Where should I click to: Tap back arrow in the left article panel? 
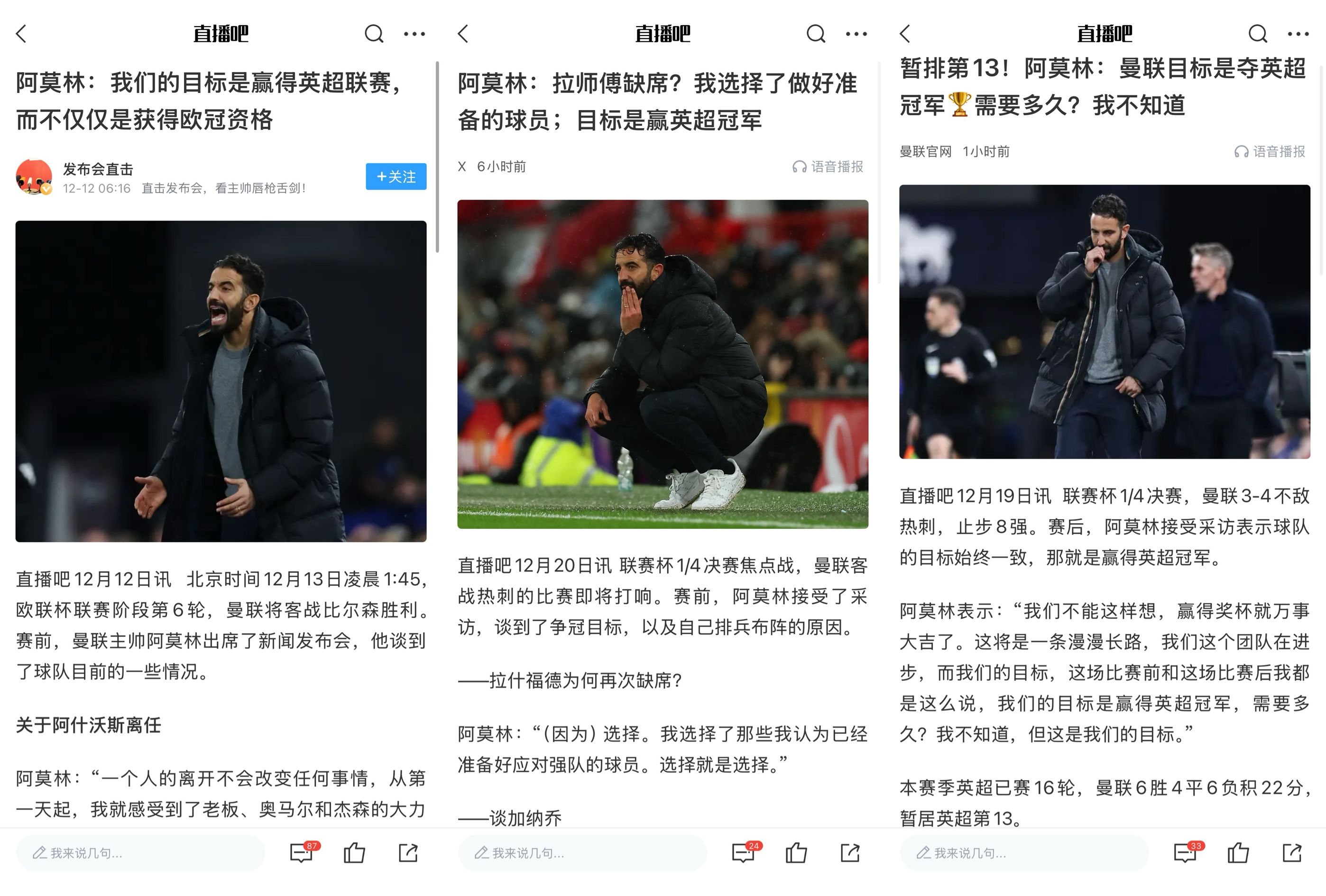coord(21,34)
